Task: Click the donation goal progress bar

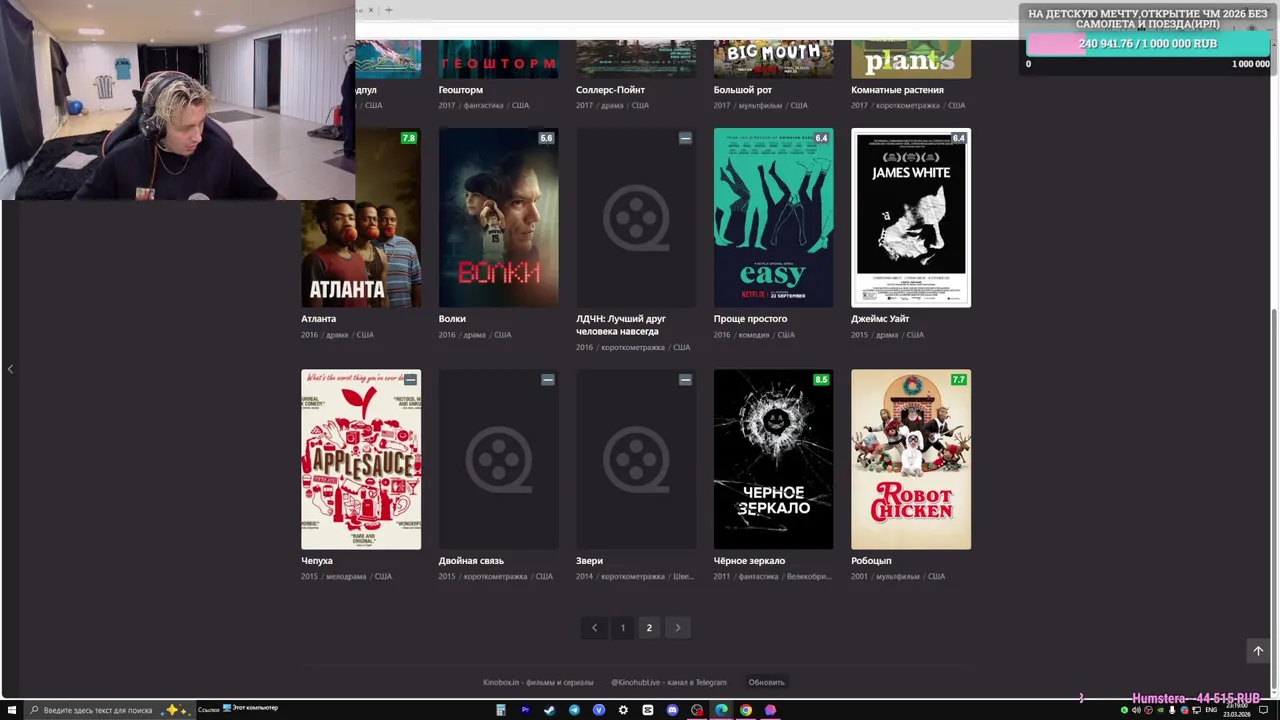Action: 1148,44
